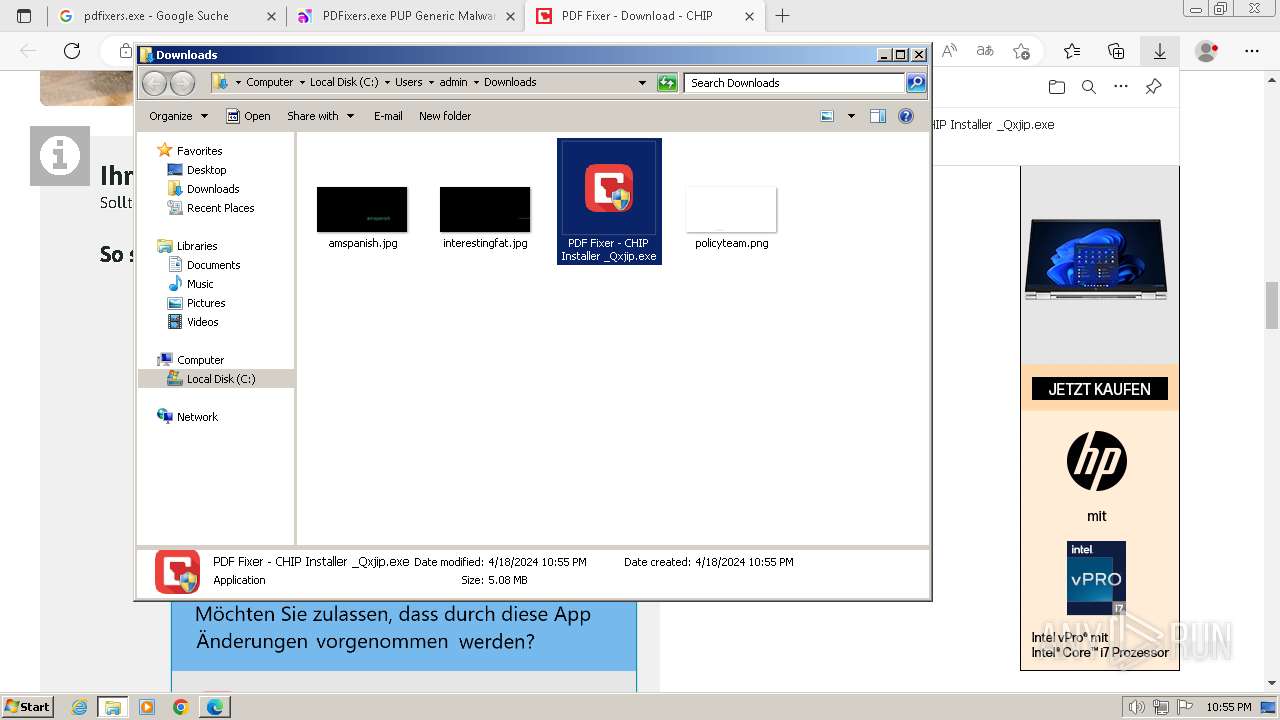Click admin in the address breadcrumb

click(453, 83)
